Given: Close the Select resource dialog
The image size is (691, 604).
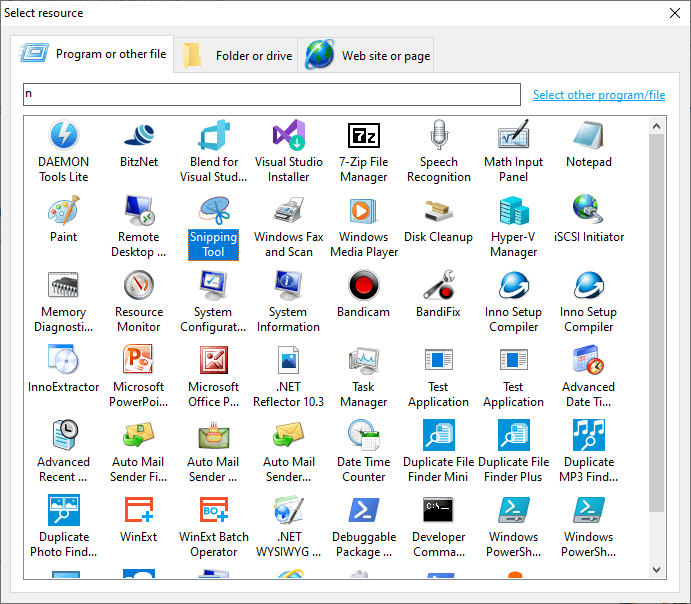Looking at the screenshot, I should pos(675,13).
